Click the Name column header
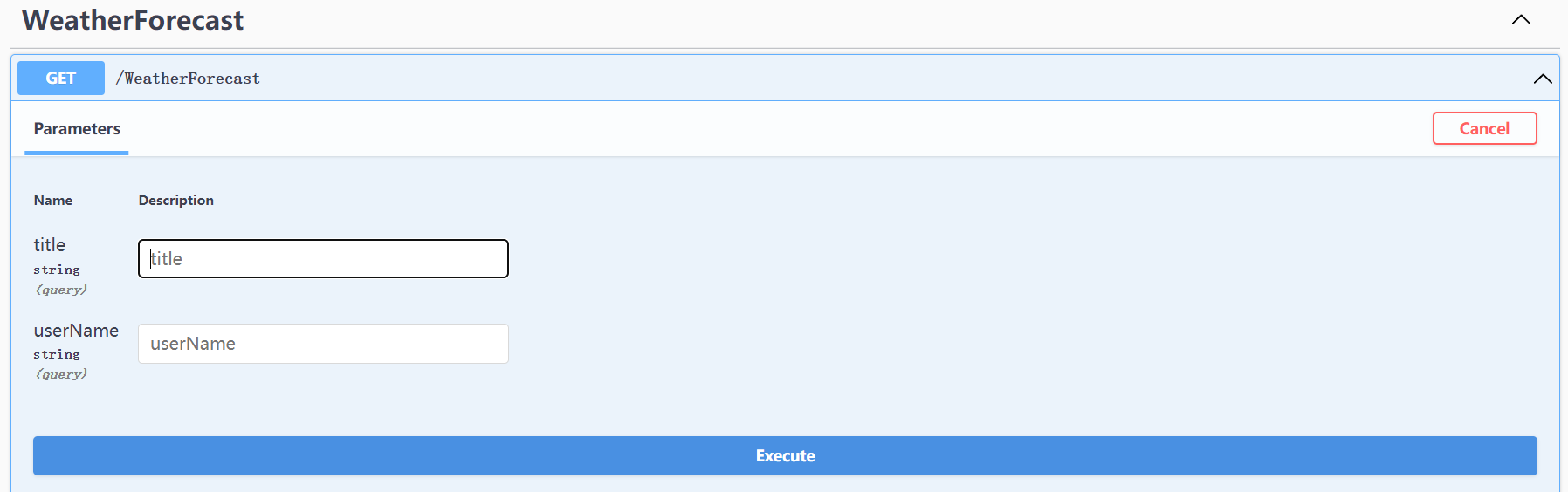The width and height of the screenshot is (1568, 492). (x=53, y=200)
